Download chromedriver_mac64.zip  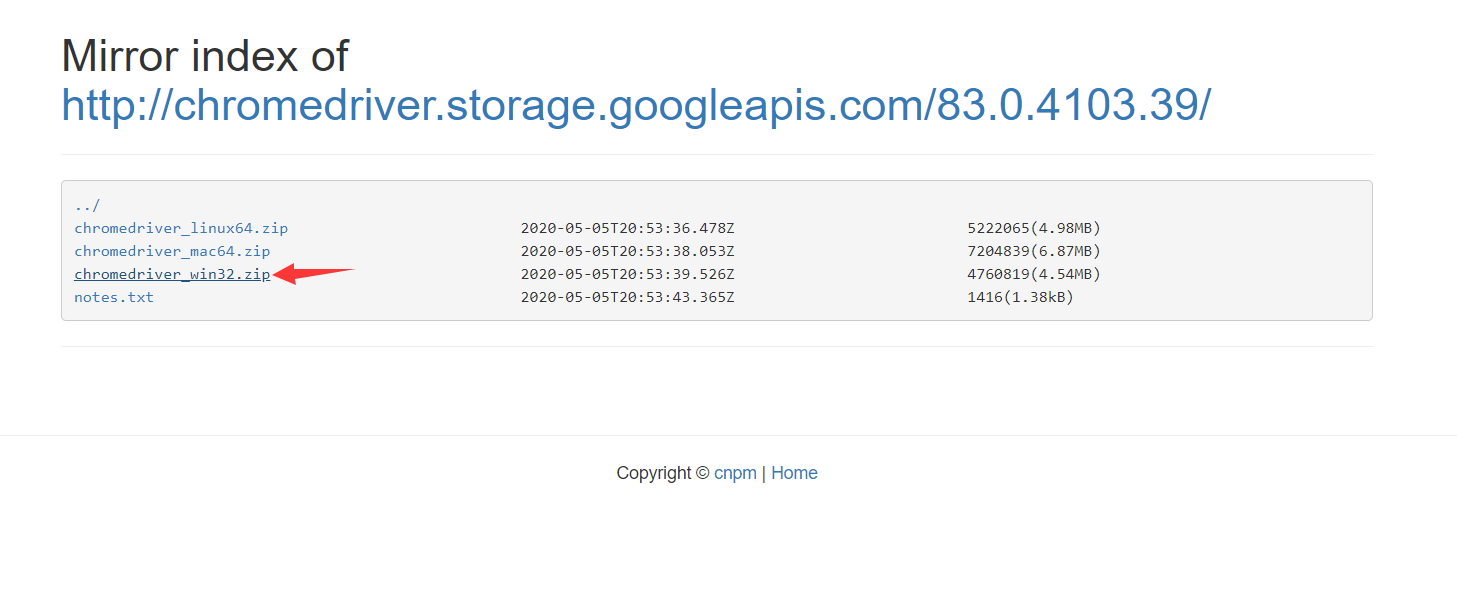(x=172, y=251)
